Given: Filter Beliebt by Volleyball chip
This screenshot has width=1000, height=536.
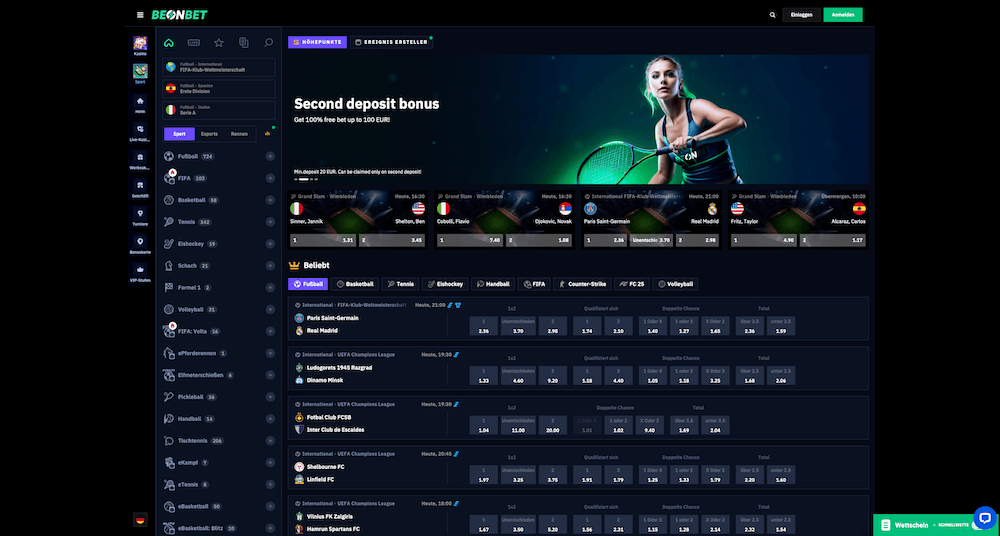Looking at the screenshot, I should click(x=675, y=284).
